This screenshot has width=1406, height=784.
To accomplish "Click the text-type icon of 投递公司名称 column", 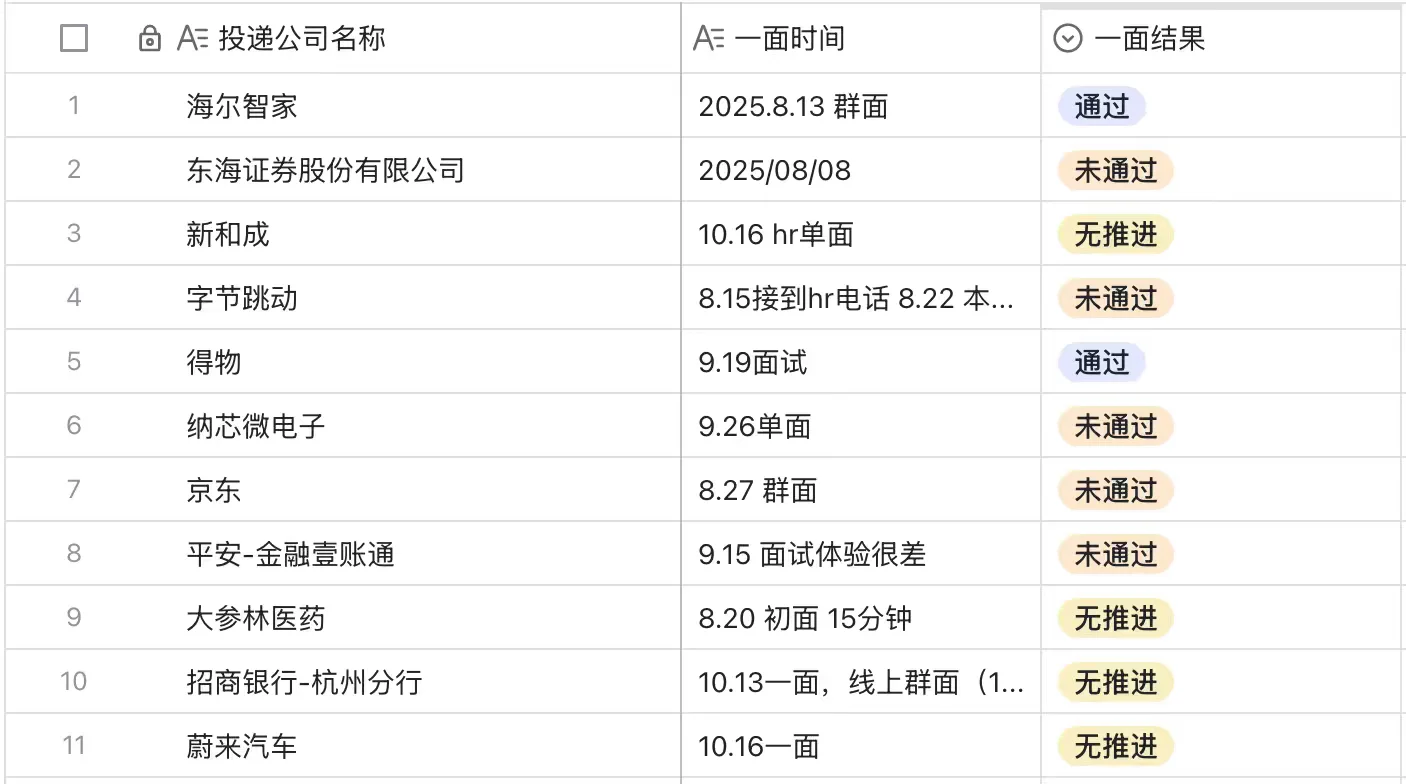I will (x=192, y=39).
